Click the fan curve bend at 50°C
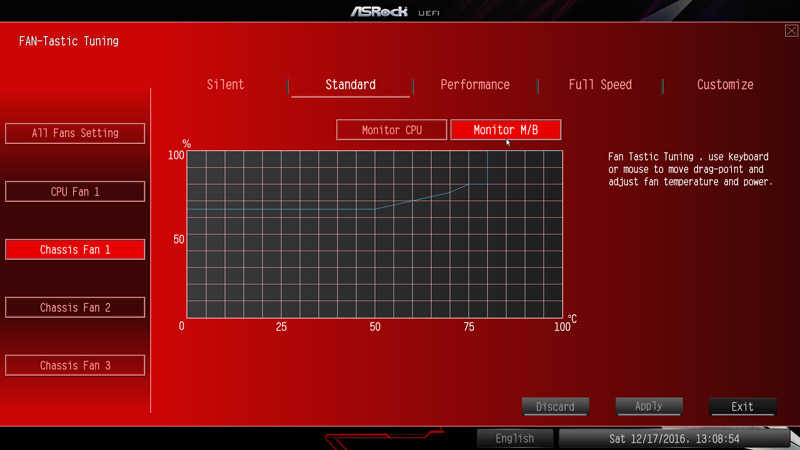The height and width of the screenshot is (450, 800). (375, 209)
